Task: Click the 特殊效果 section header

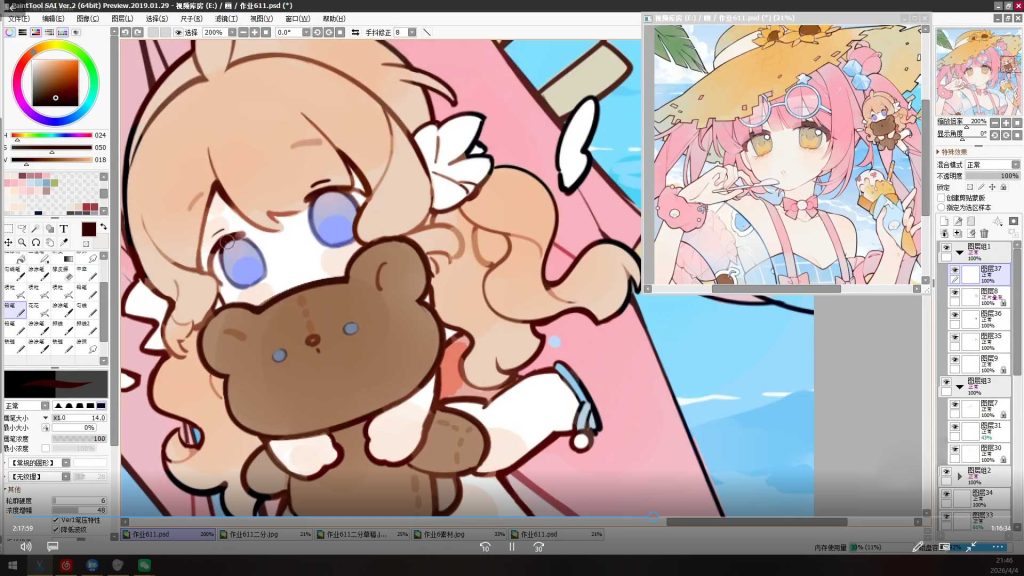Action: 953,152
